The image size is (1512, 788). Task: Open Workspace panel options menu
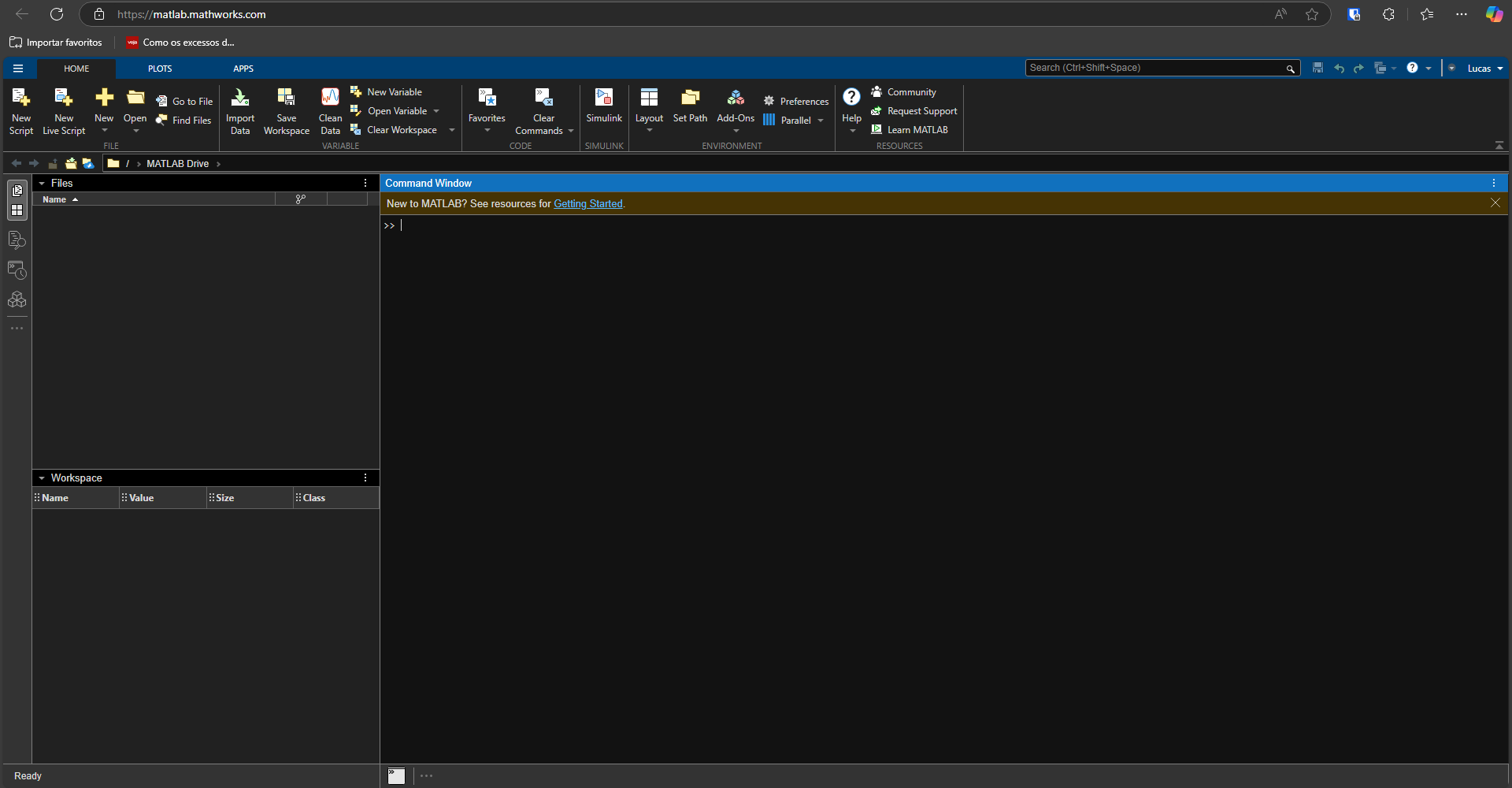[365, 478]
